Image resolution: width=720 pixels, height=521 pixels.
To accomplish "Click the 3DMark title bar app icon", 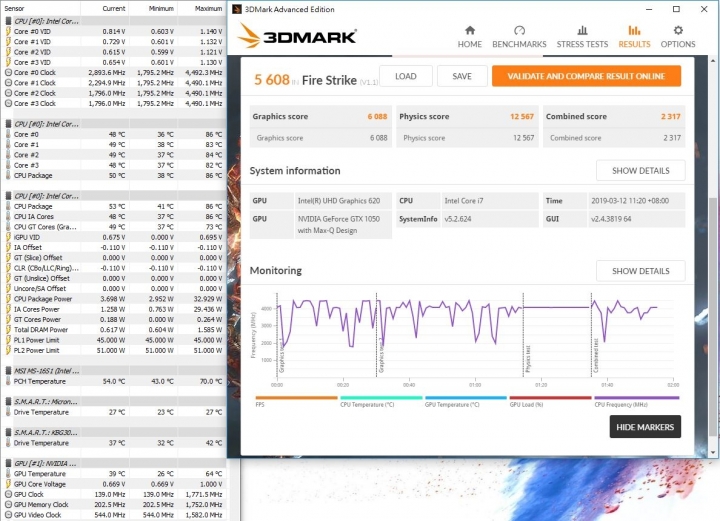I will coord(237,9).
